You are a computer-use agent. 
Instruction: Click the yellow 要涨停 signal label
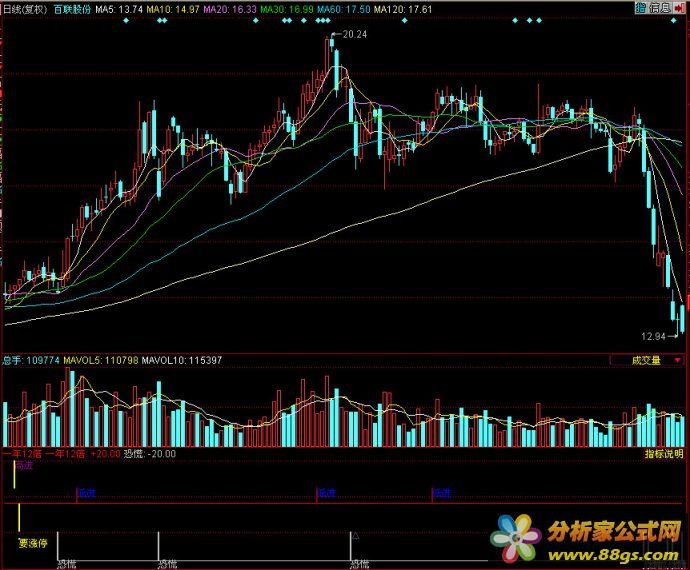(x=33, y=543)
